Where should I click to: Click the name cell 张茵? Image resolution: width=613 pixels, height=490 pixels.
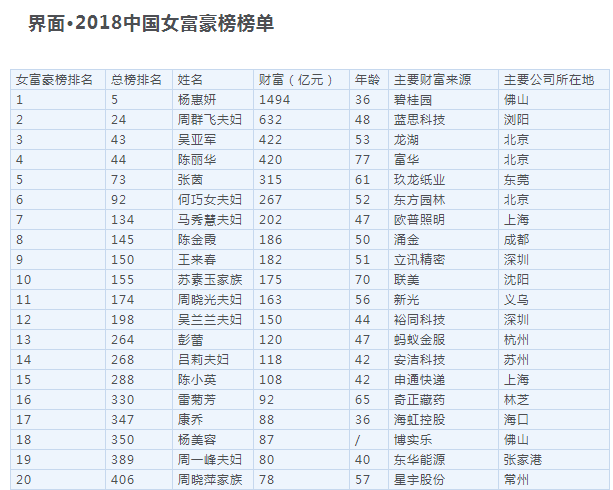(190, 179)
